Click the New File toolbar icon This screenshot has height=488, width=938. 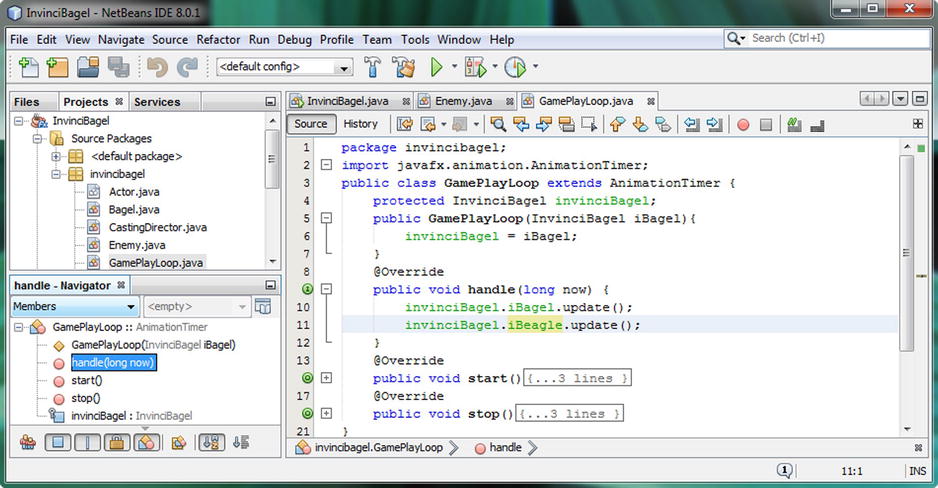[x=28, y=67]
